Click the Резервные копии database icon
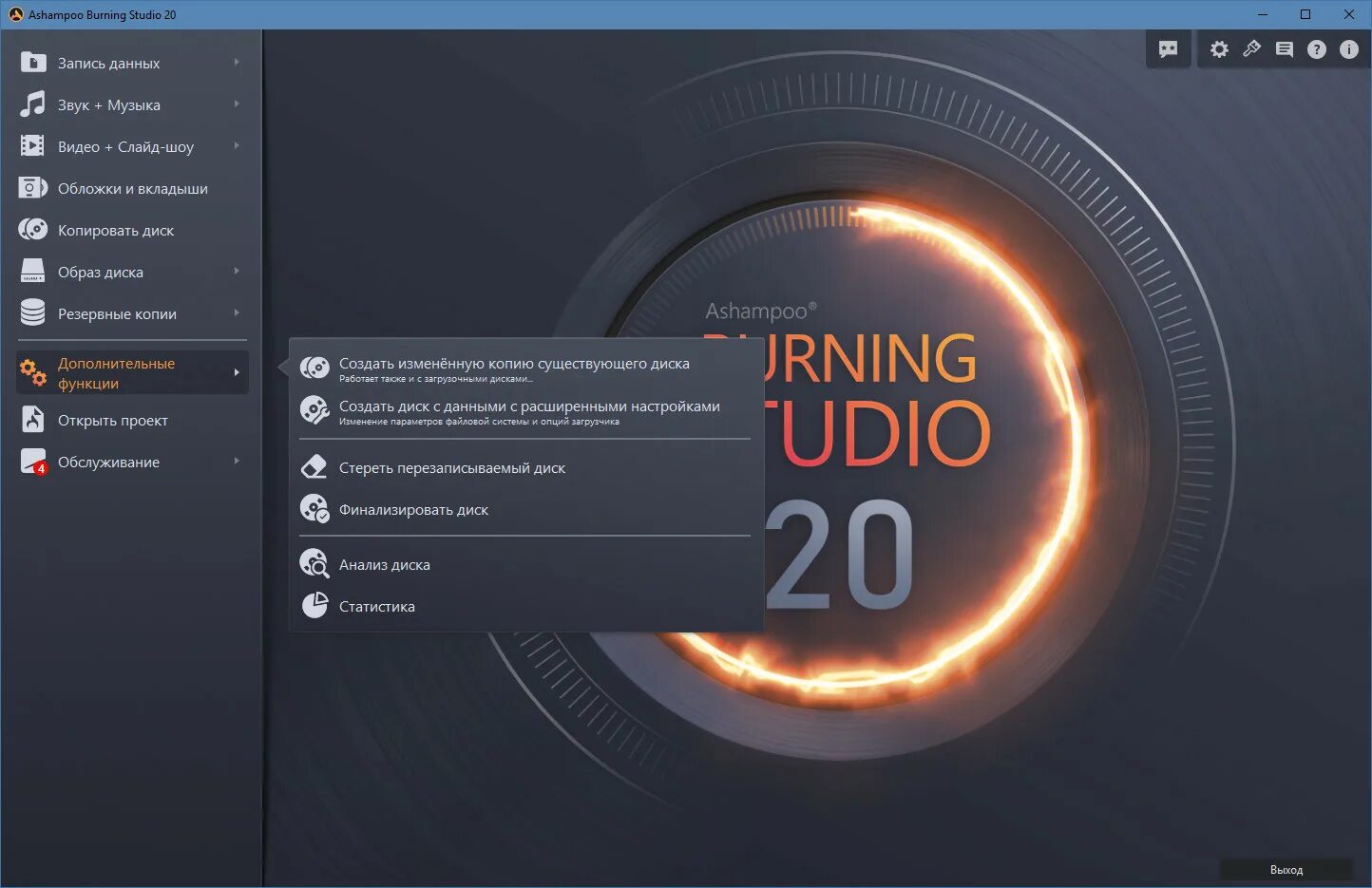This screenshot has height=888, width=1372. tap(33, 313)
